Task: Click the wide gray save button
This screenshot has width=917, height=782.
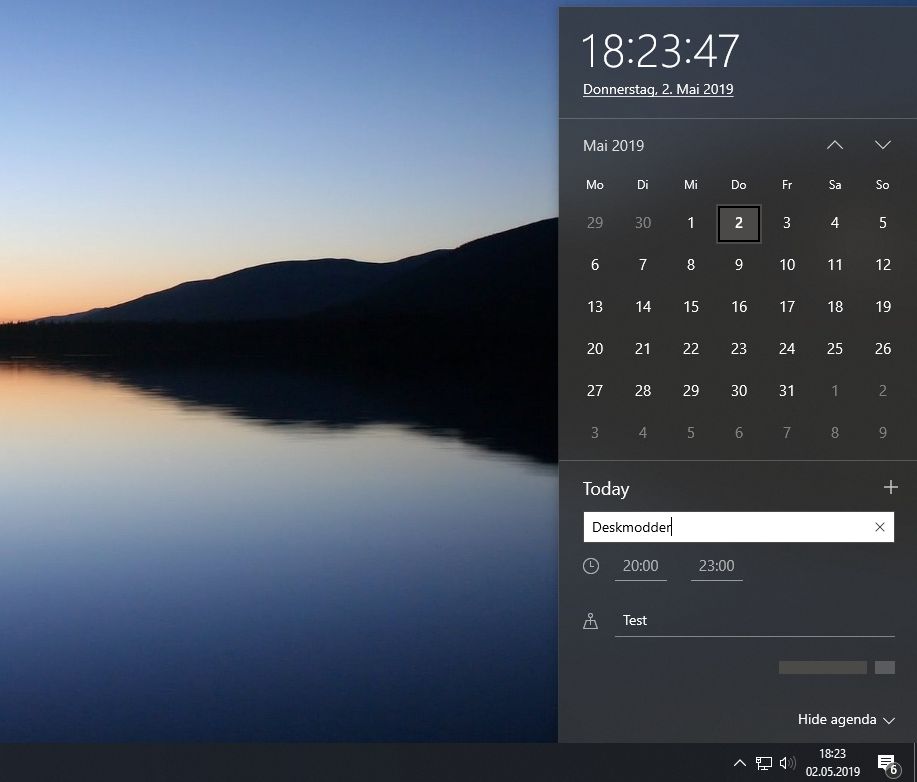Action: pos(823,667)
